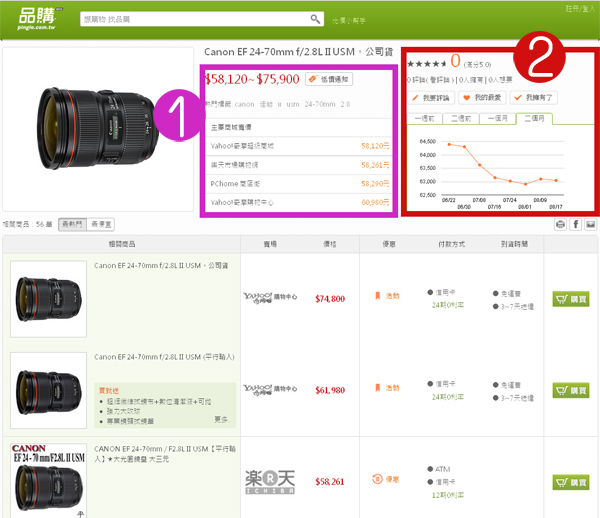This screenshot has width=600, height=518.
Task: Click the price $58,261 in the listing table
Action: point(329,482)
